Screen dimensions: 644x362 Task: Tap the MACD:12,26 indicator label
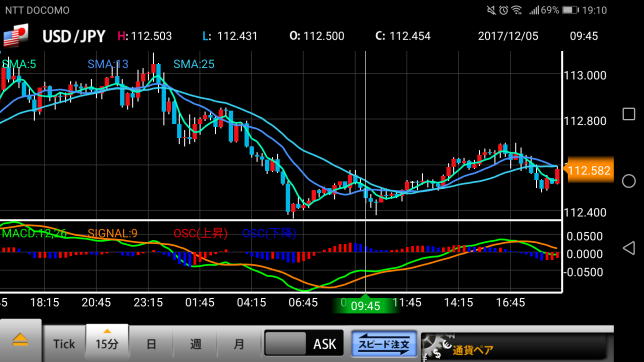pos(34,233)
